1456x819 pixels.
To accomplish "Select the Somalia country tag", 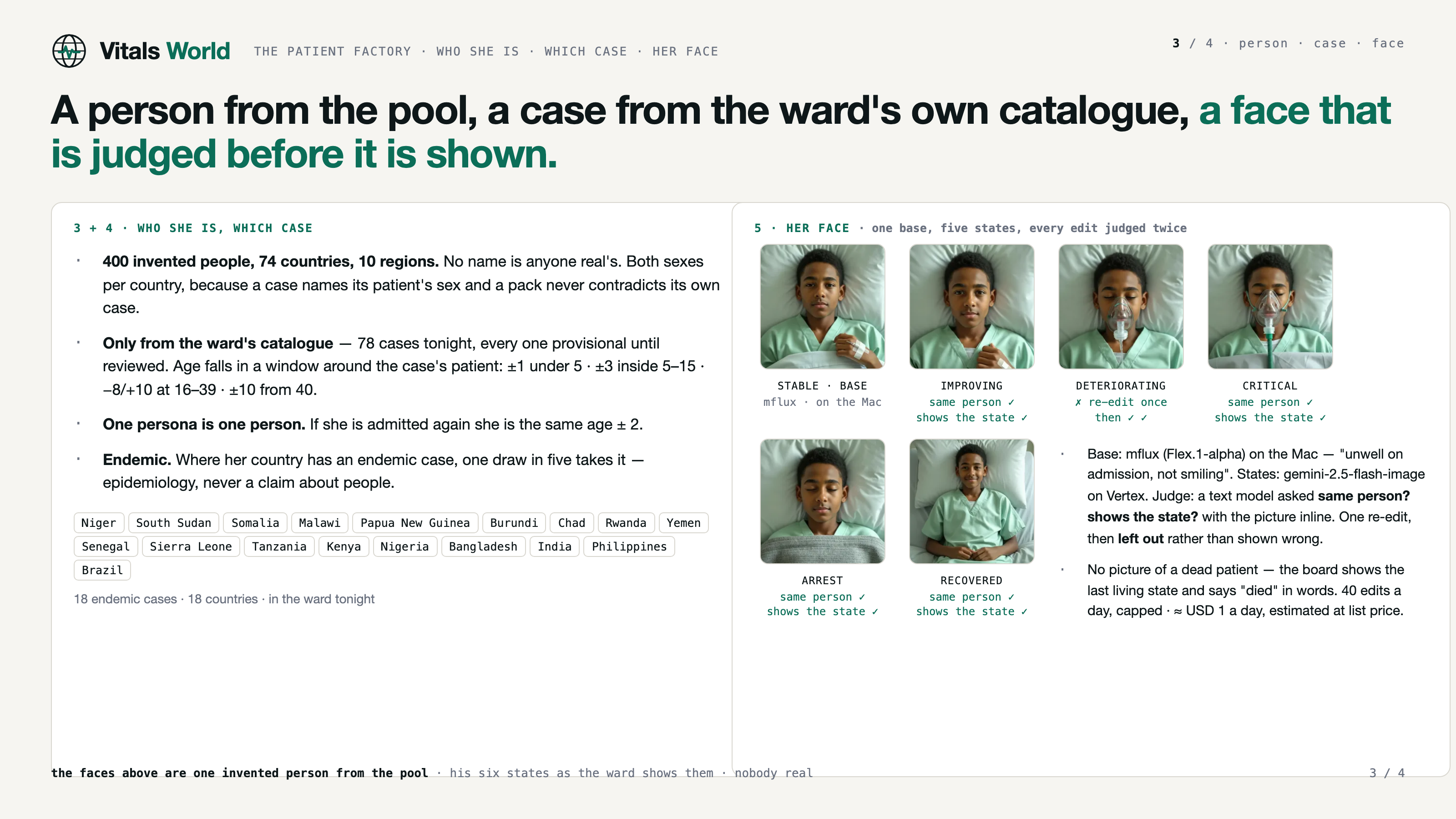I will point(255,523).
